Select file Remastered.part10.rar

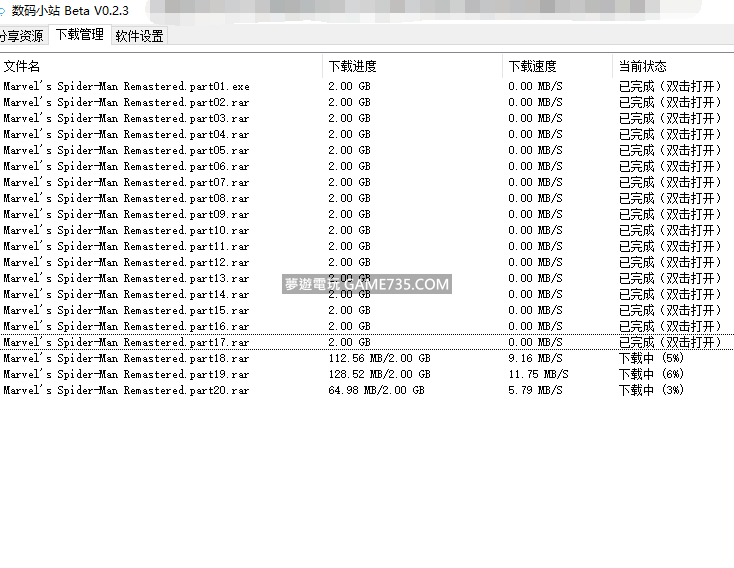126,230
